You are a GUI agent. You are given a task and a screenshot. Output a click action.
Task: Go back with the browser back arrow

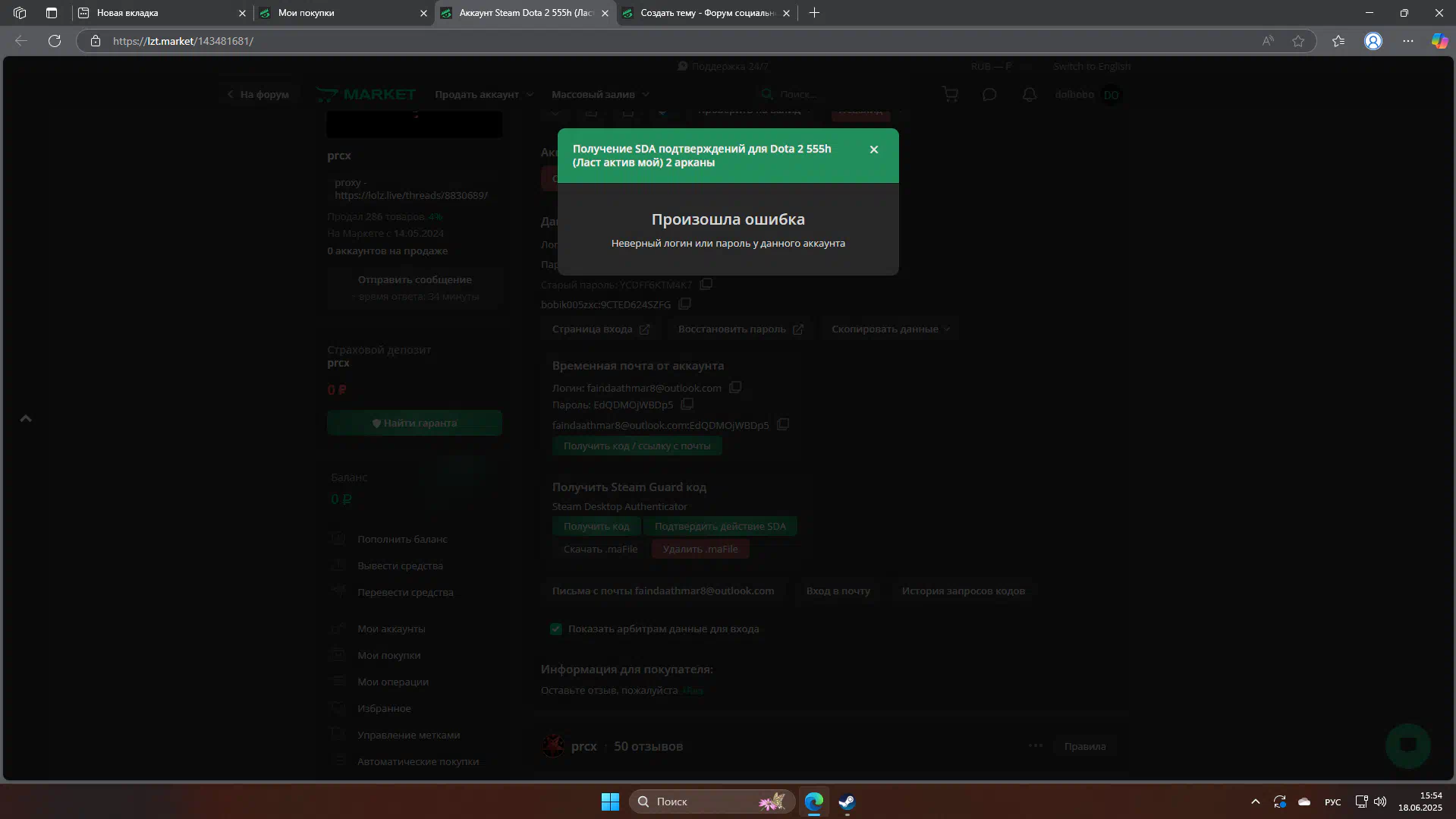point(21,41)
